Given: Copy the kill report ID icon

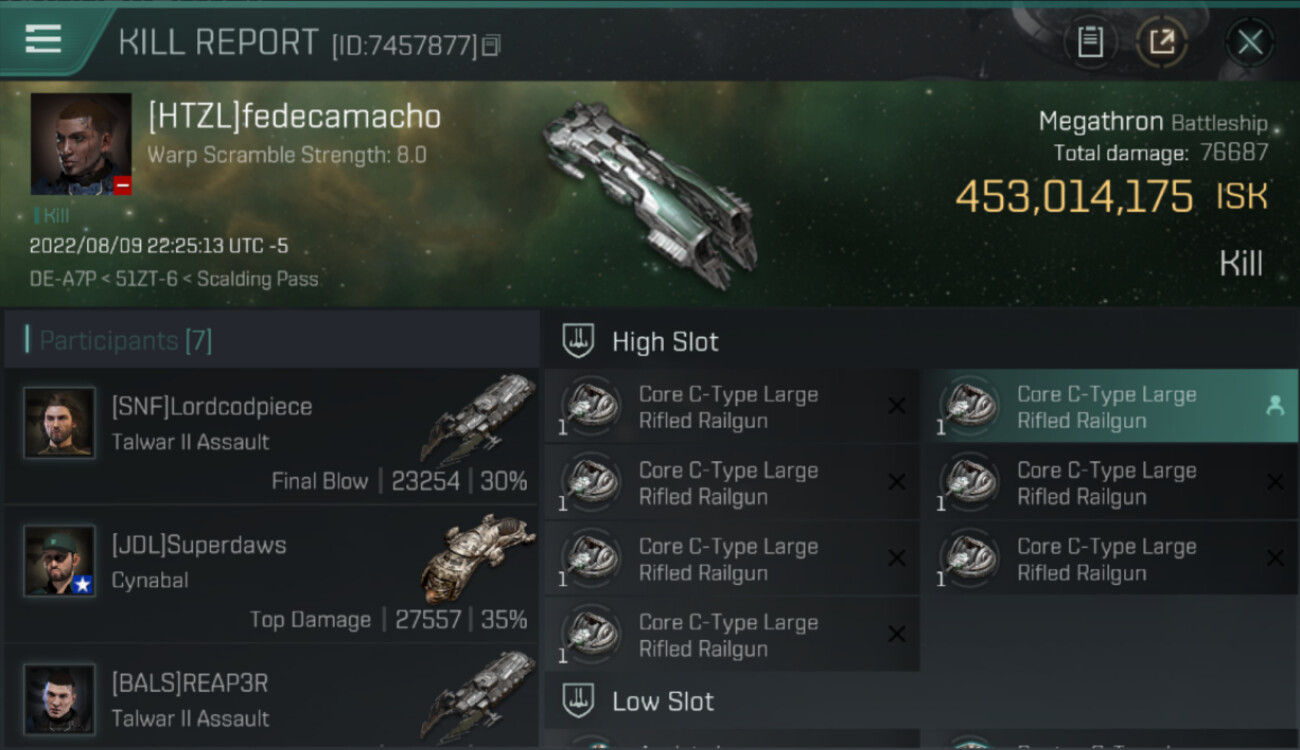Looking at the screenshot, I should (x=491, y=45).
